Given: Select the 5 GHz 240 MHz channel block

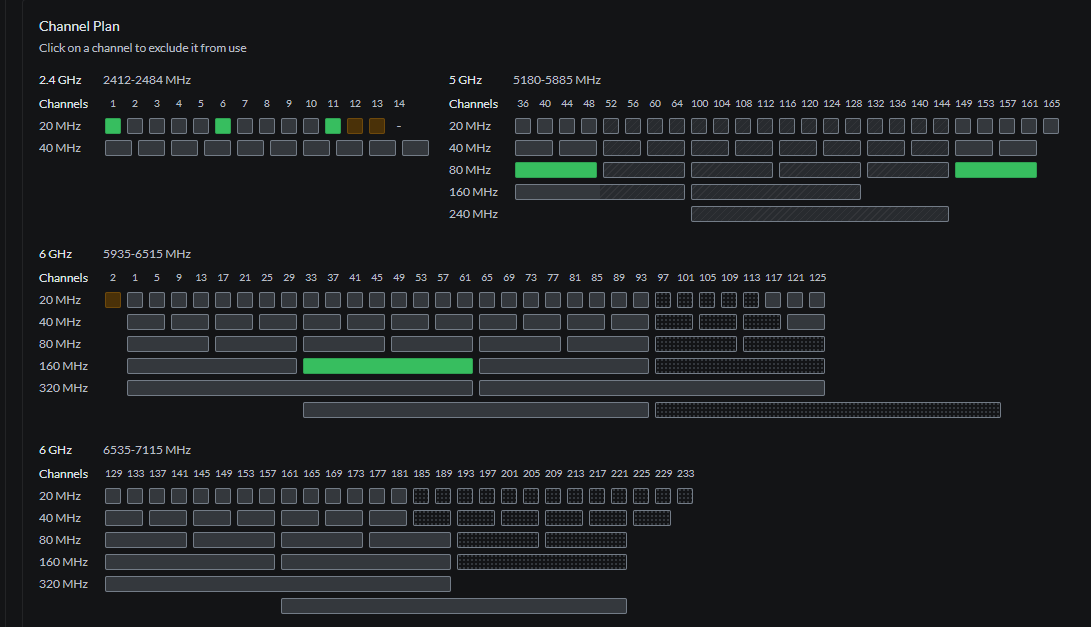Looking at the screenshot, I should [820, 214].
